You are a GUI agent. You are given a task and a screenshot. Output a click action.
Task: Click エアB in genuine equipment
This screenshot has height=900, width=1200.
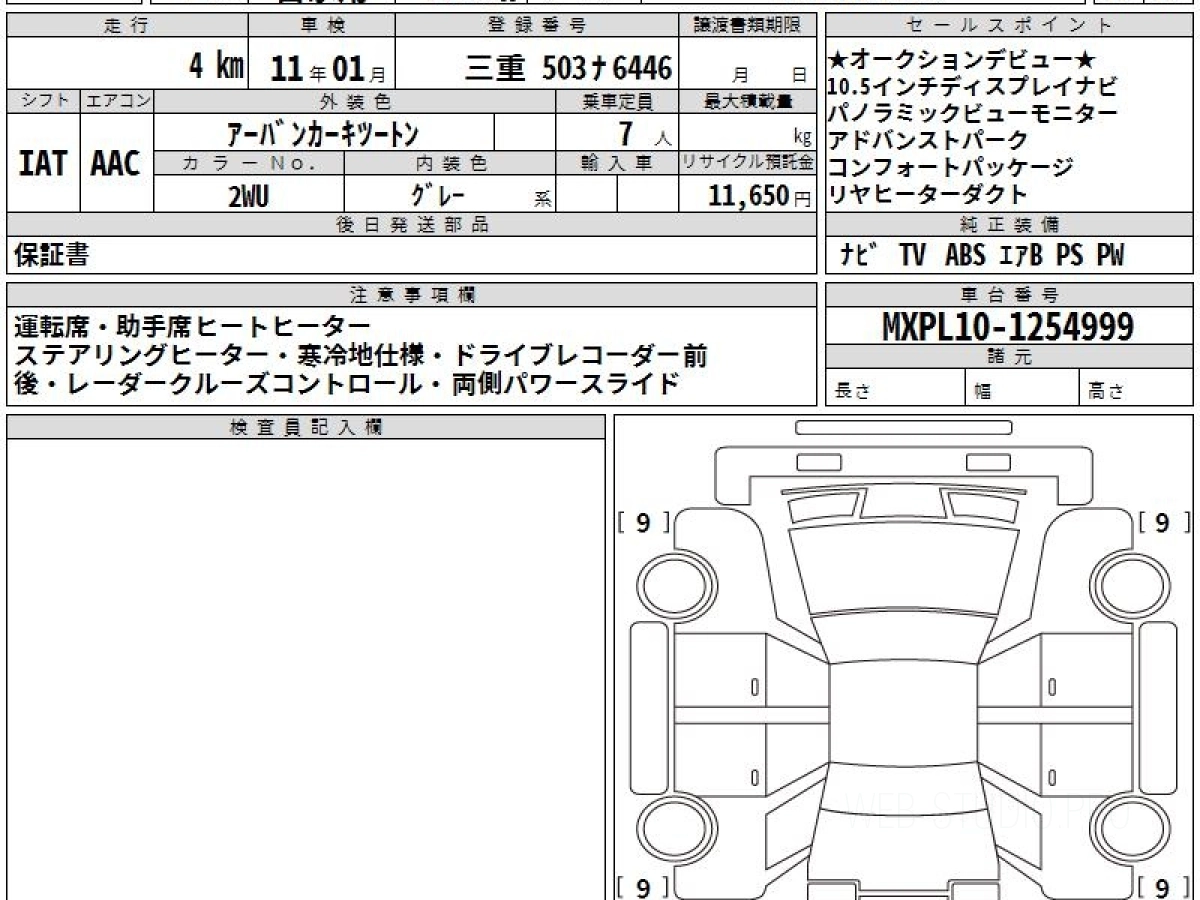[1021, 256]
